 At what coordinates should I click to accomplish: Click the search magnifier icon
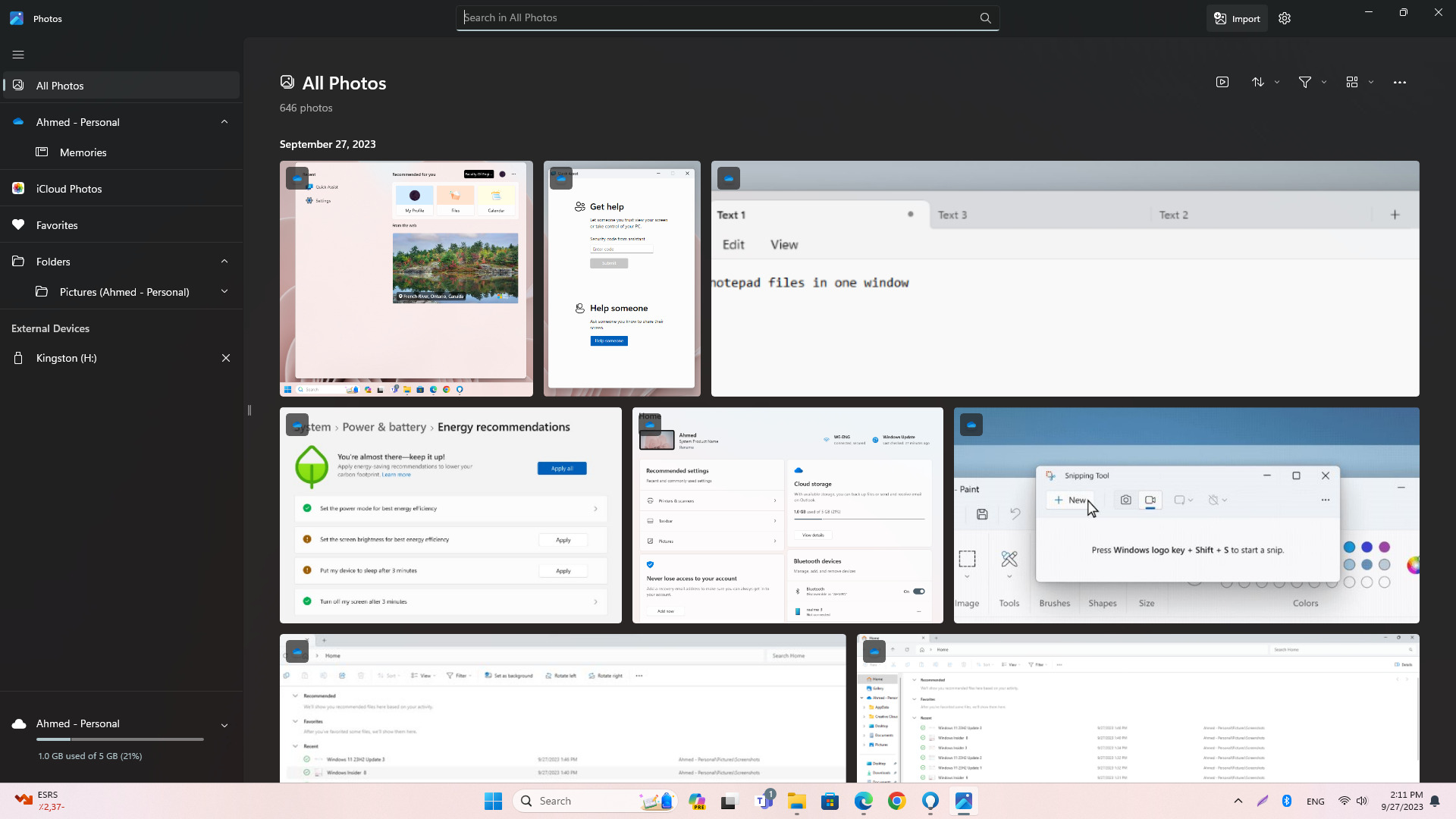[x=985, y=18]
